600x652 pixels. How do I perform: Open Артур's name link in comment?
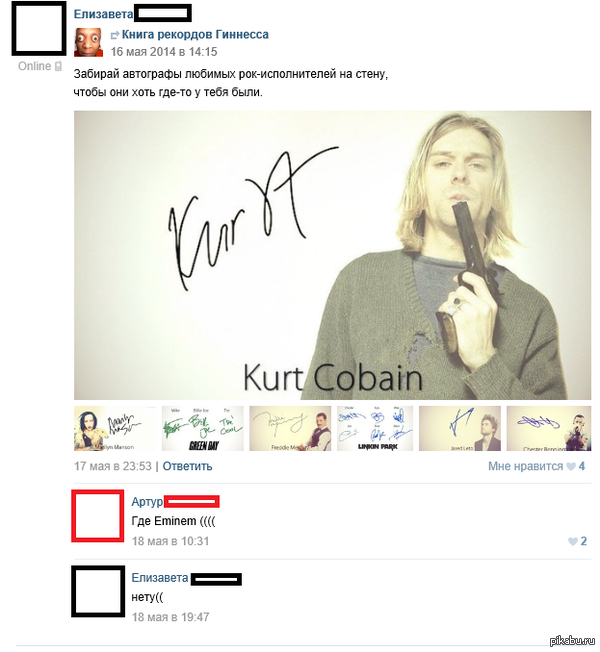point(147,502)
